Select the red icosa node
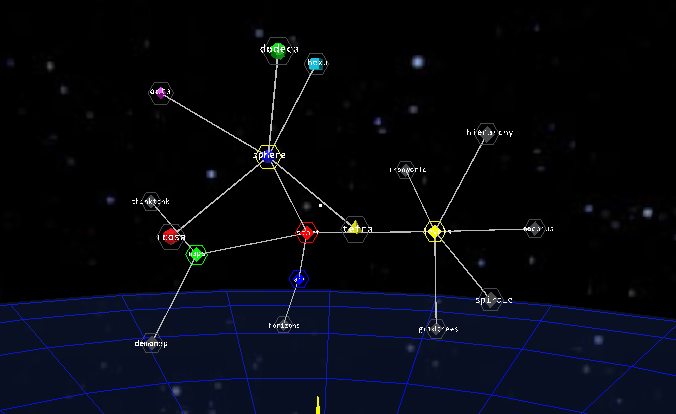 point(171,237)
